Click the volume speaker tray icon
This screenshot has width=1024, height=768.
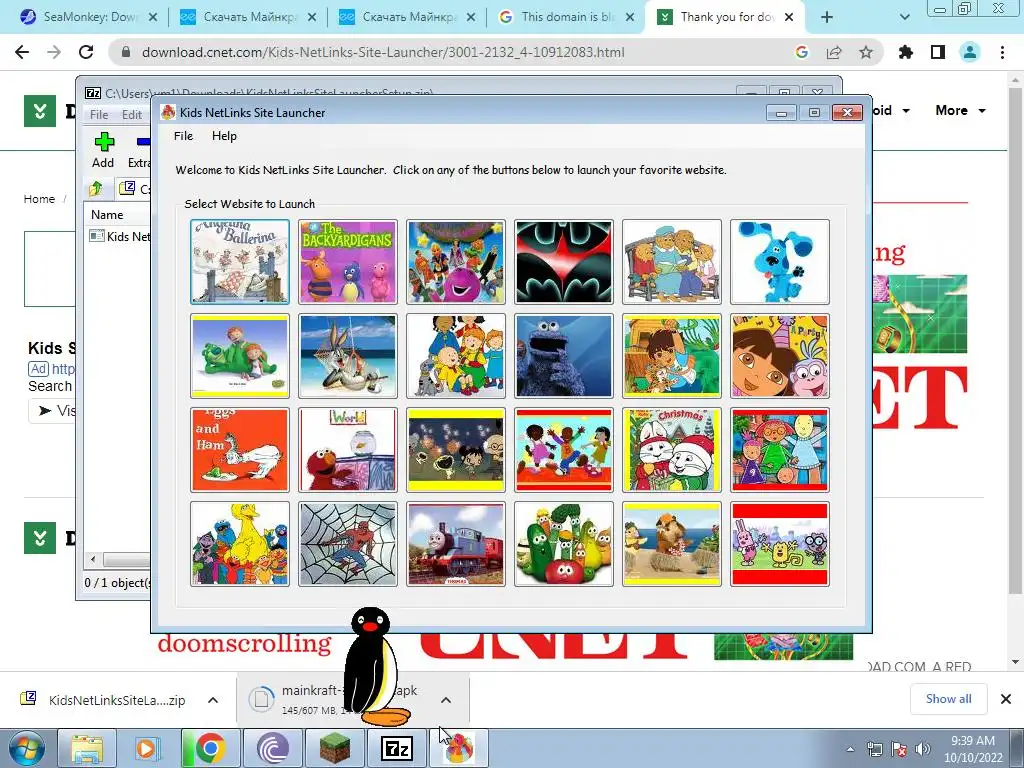[x=923, y=748]
